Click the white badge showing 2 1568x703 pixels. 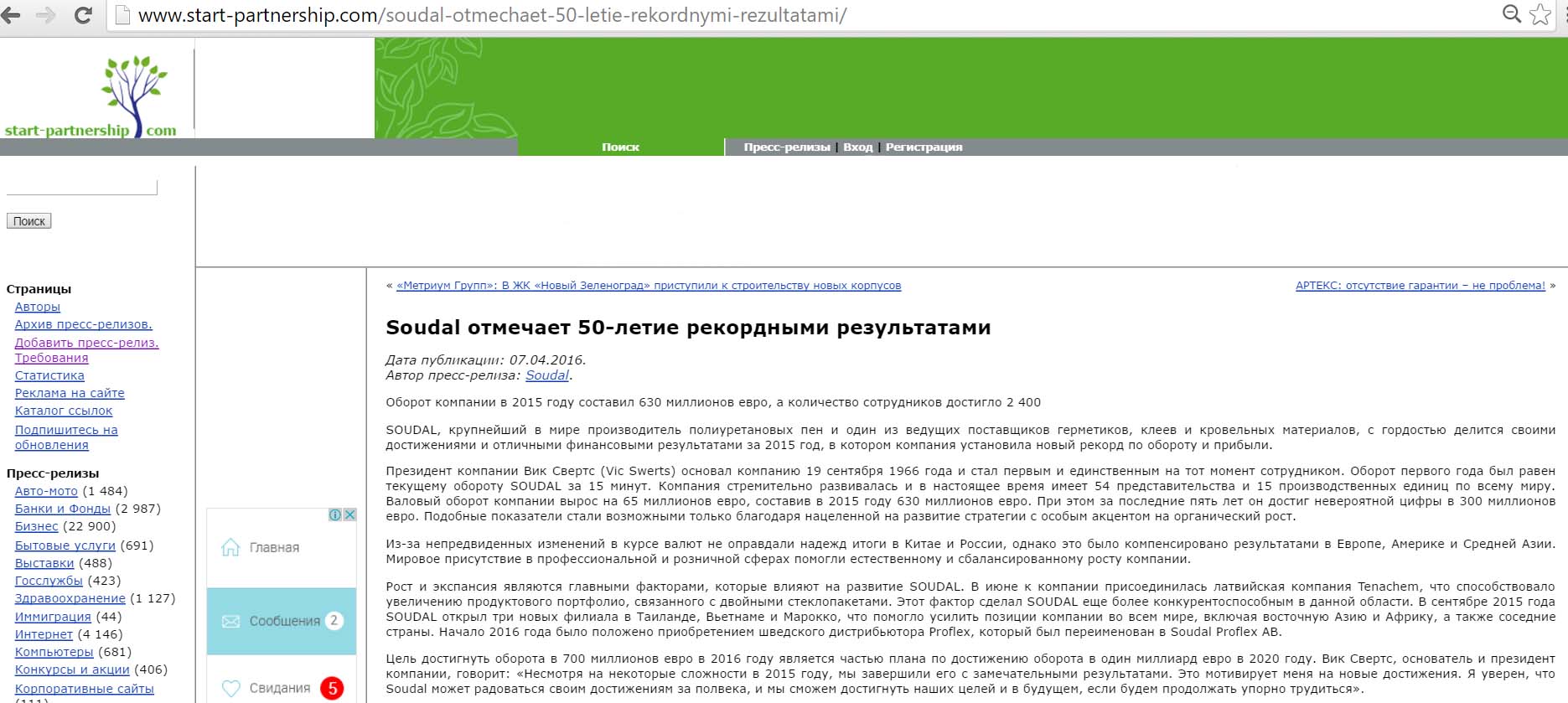[334, 621]
